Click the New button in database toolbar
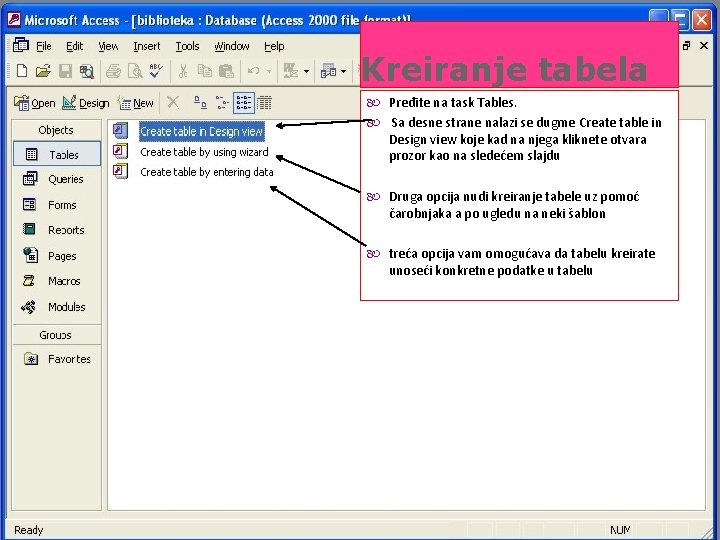The image size is (720, 540). [136, 103]
